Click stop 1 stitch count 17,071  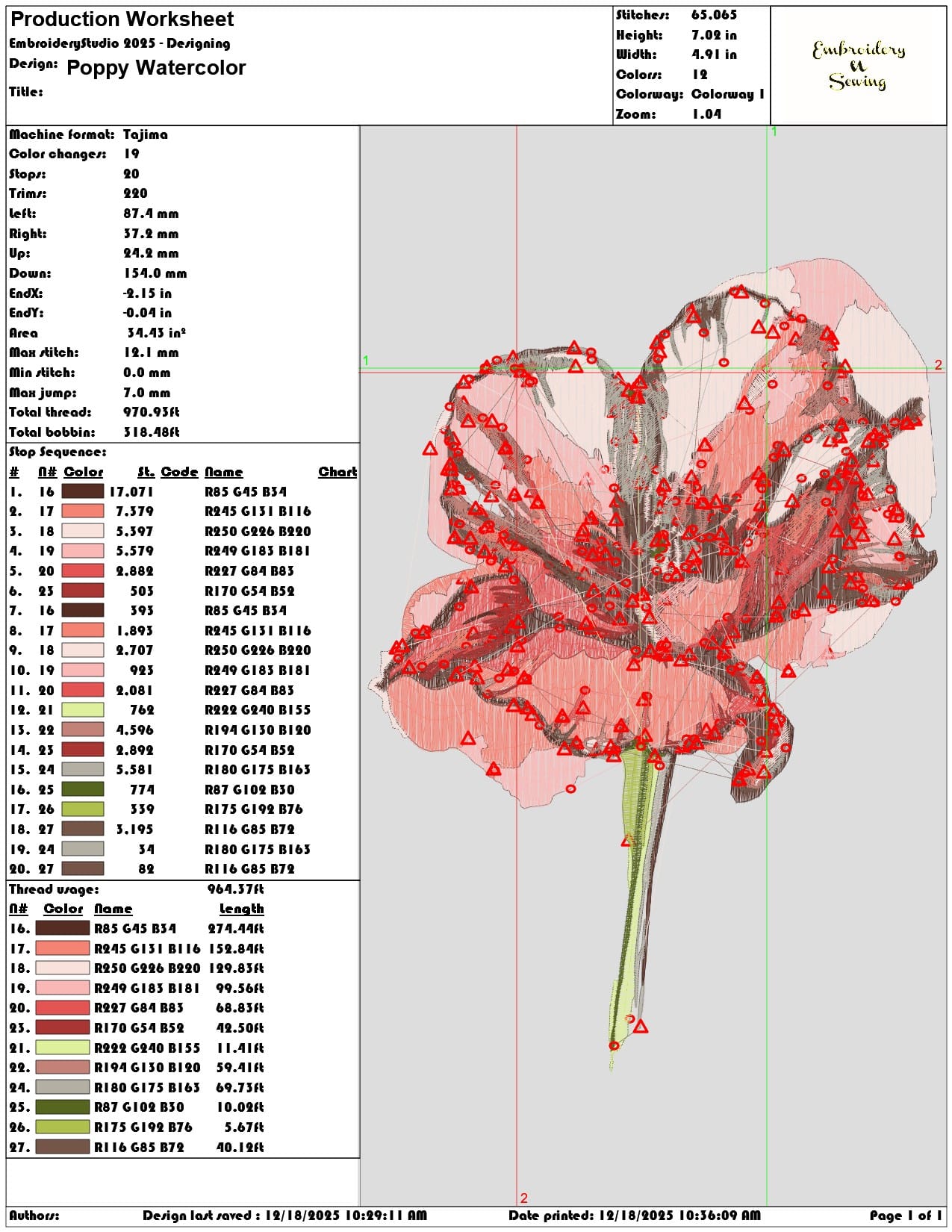click(131, 491)
